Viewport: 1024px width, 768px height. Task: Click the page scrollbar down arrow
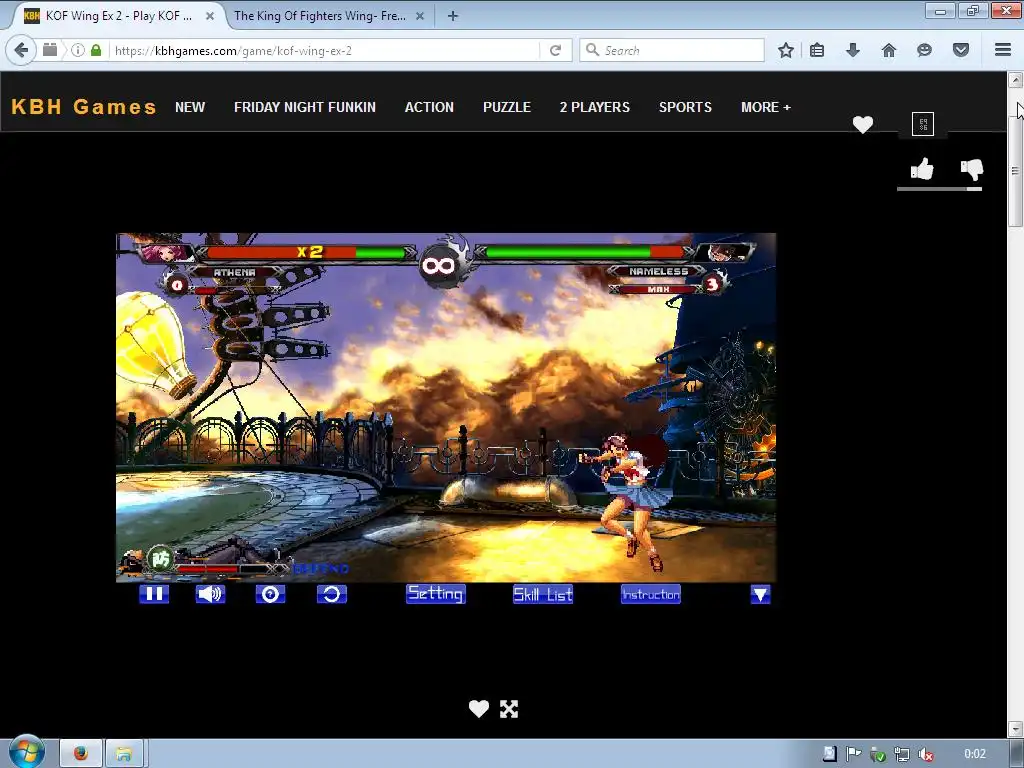pos(1015,729)
